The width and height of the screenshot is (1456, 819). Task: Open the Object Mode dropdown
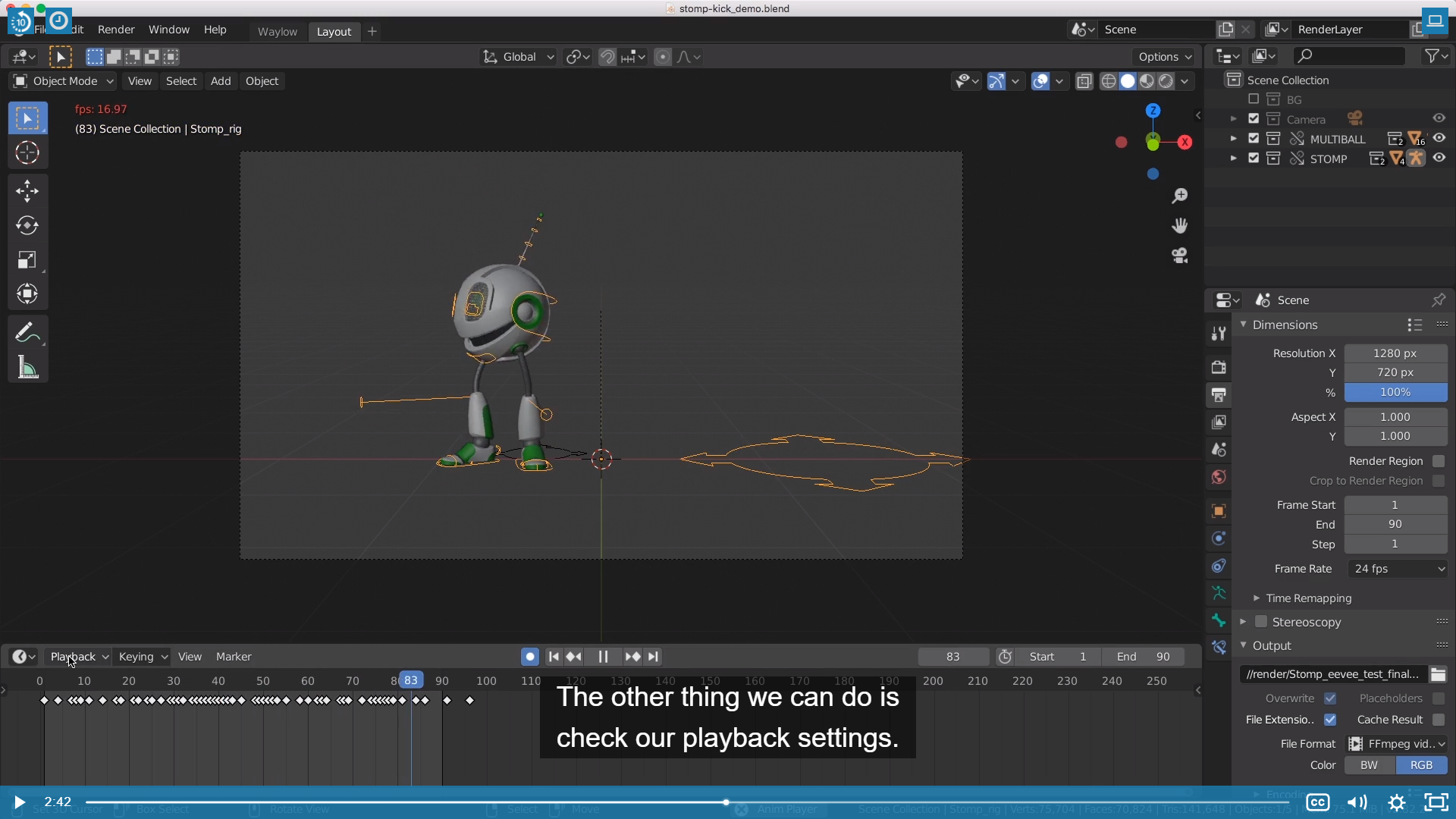click(x=64, y=81)
